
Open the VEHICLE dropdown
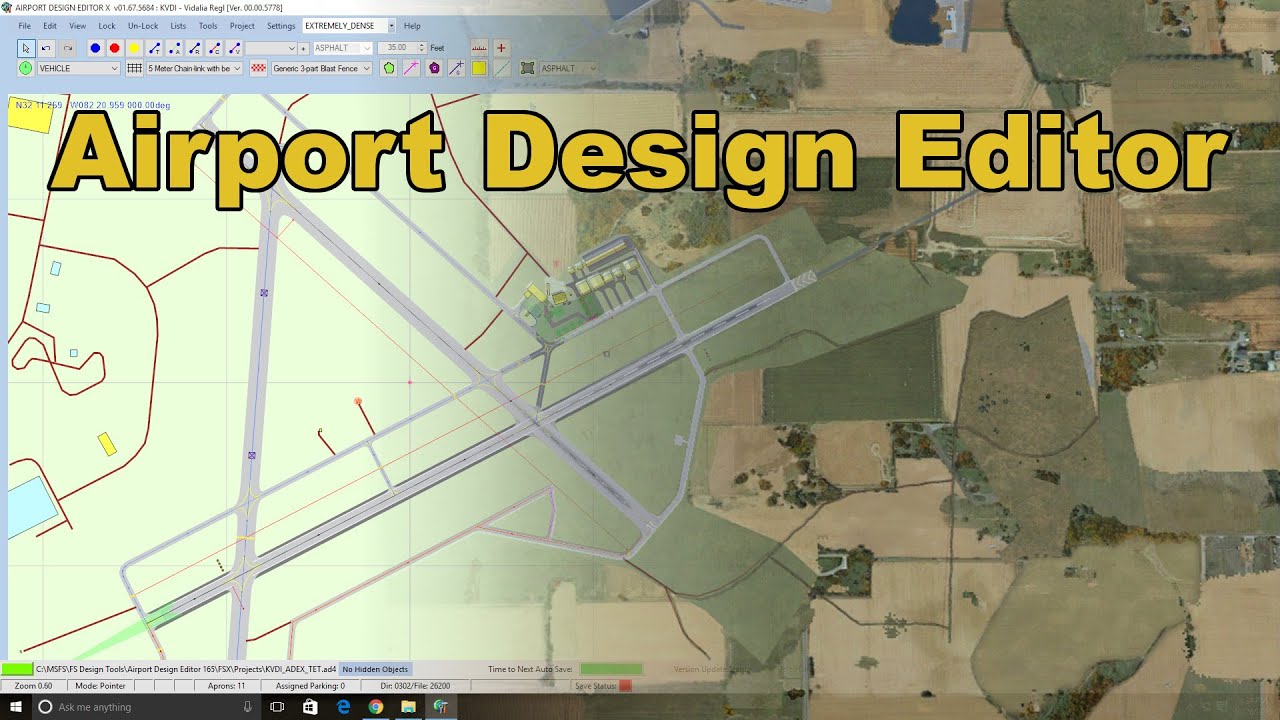[78, 68]
